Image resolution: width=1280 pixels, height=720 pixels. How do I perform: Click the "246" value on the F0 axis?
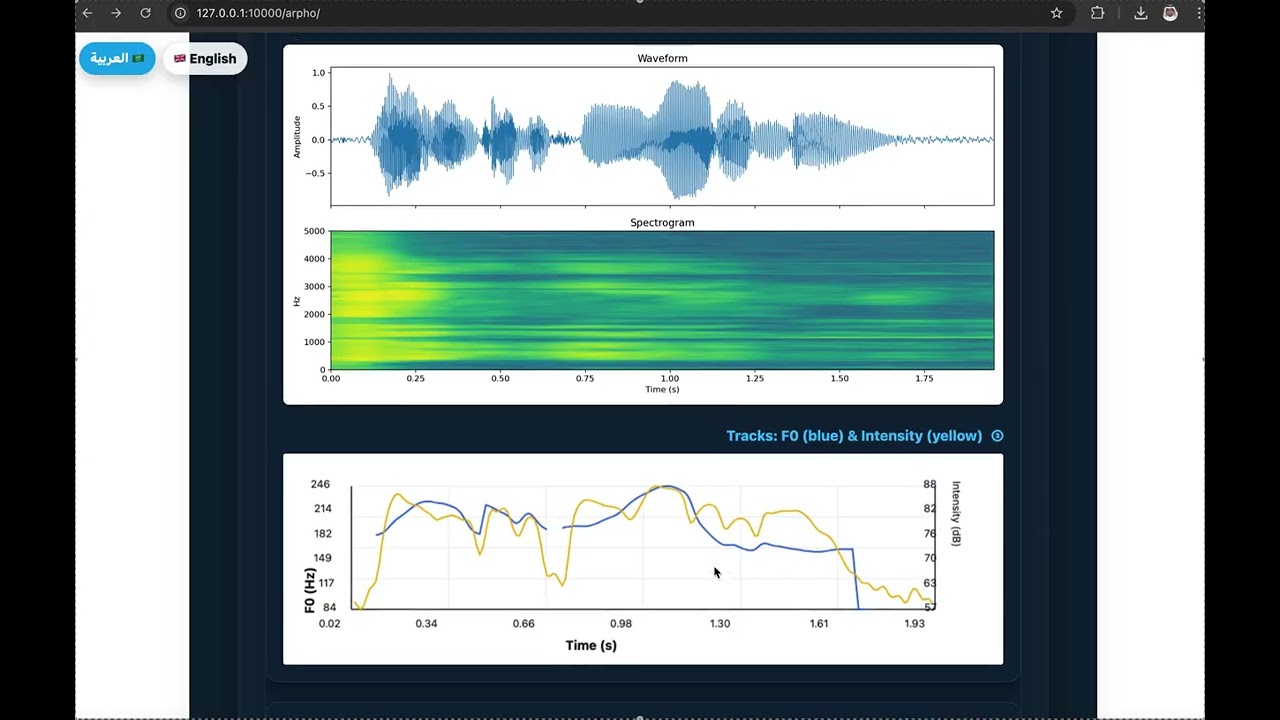coord(320,484)
